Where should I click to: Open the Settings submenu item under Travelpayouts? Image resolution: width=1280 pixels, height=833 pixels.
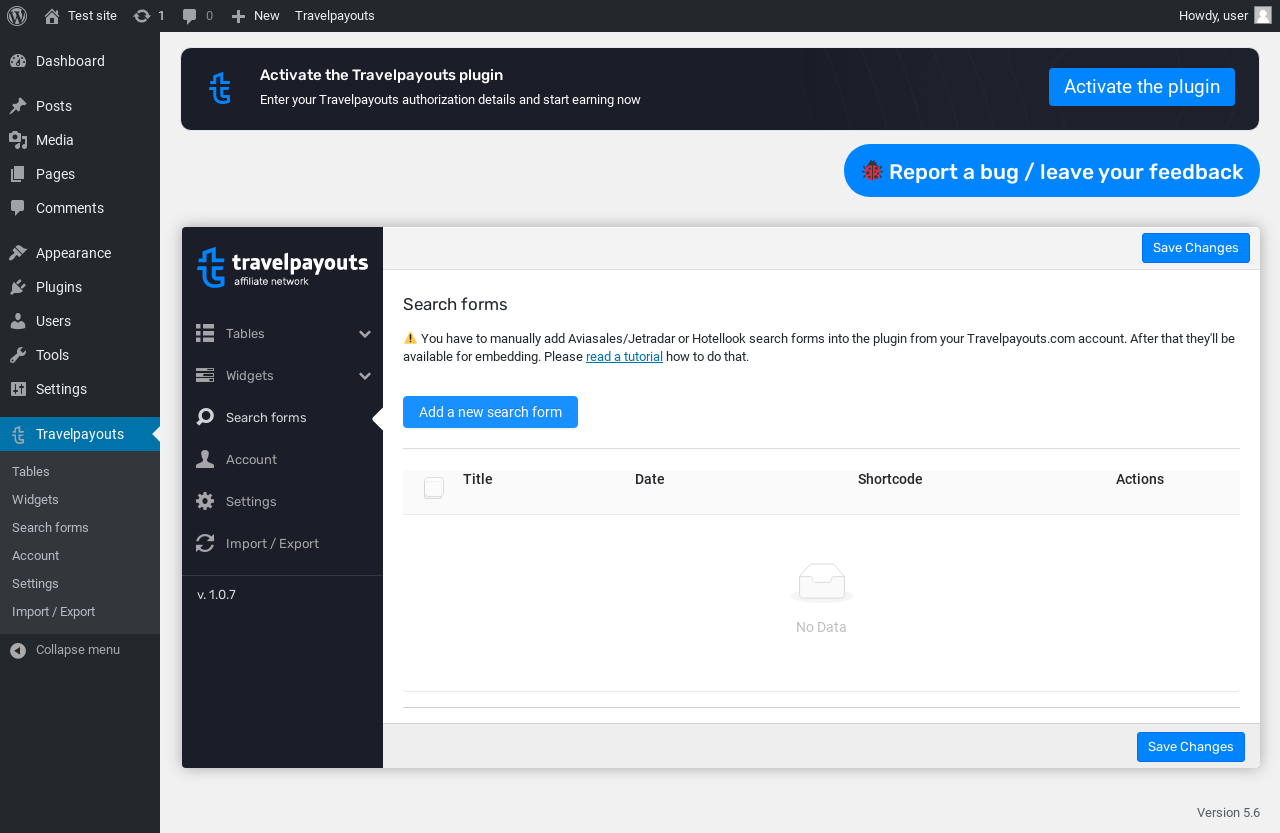pyautogui.click(x=35, y=584)
